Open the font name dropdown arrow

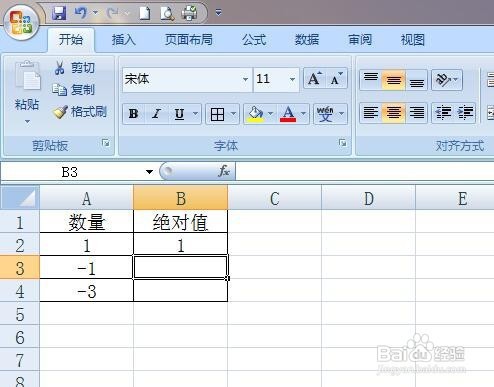[x=246, y=79]
